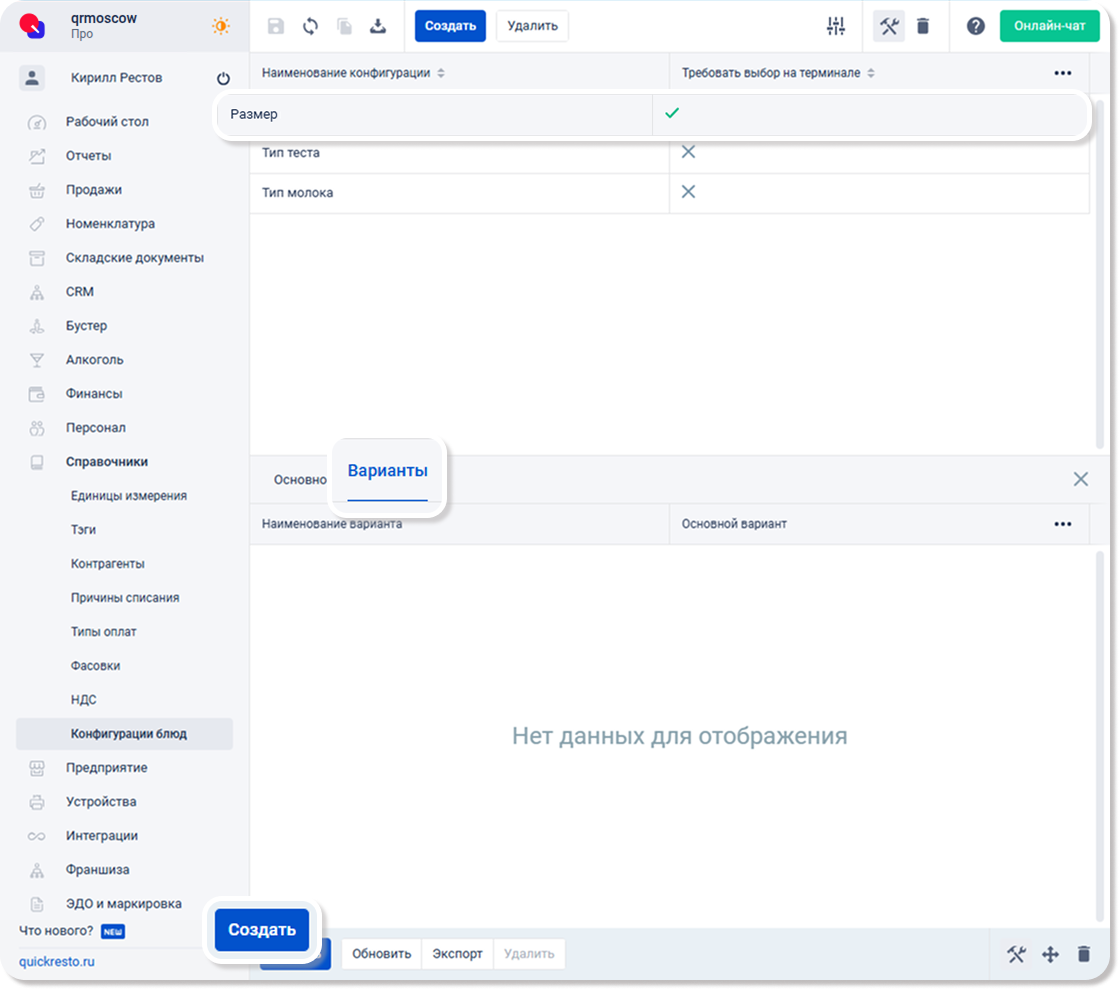Select Конфигурации блюд submenu item
This screenshot has width=1119, height=989.
pos(125,734)
